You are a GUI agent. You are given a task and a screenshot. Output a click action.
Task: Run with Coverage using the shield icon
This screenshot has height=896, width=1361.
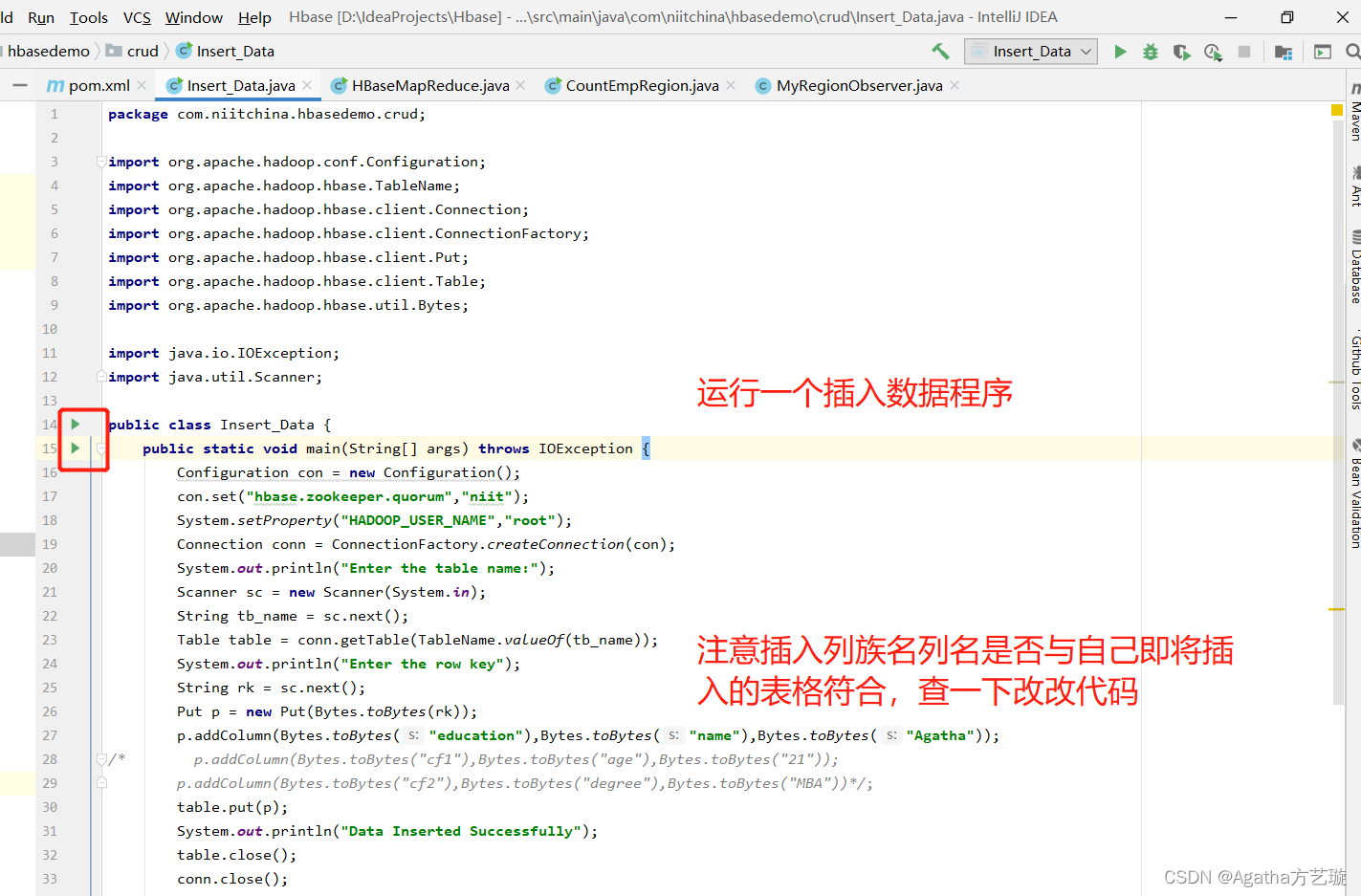[1182, 52]
